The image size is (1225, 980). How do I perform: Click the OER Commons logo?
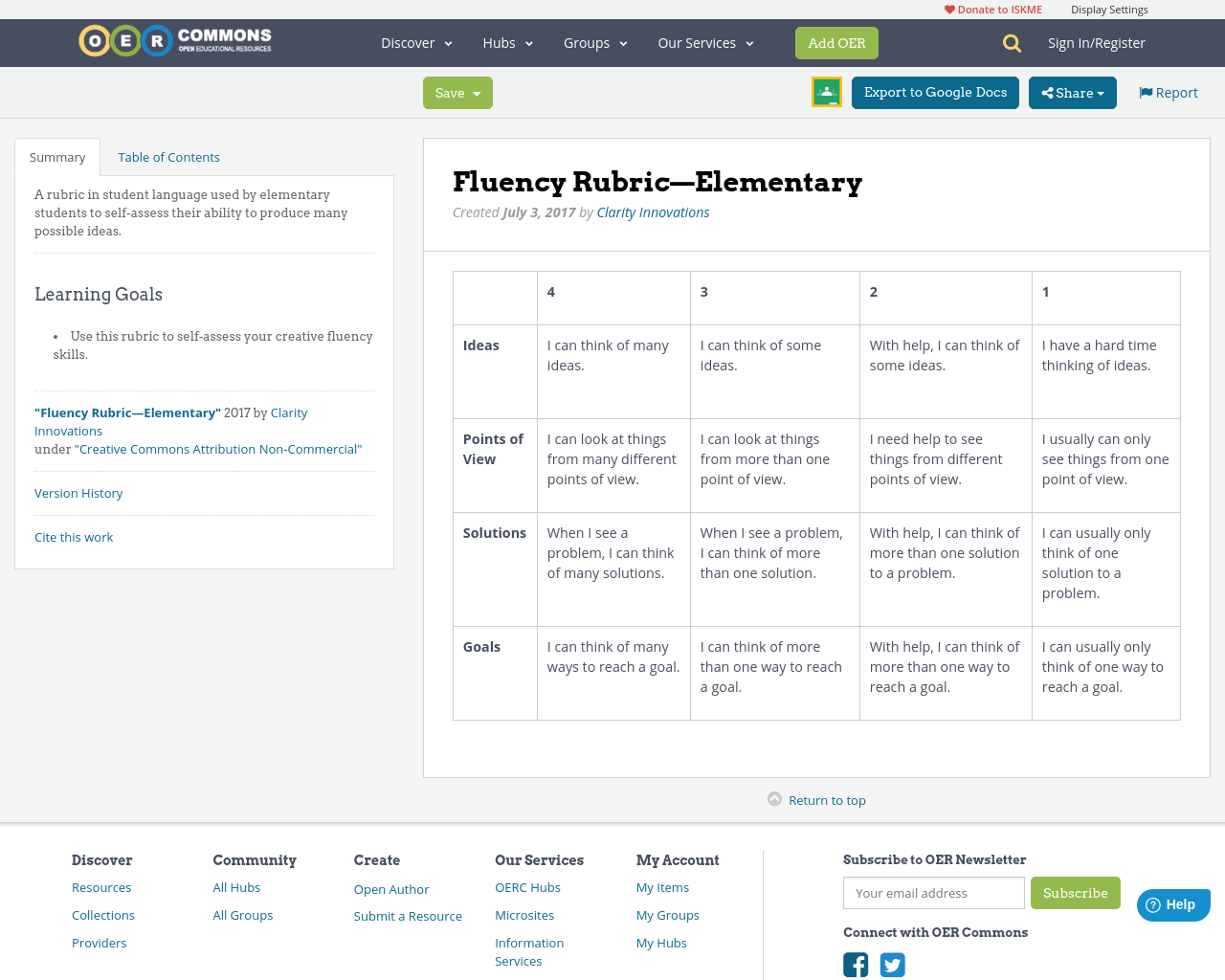click(174, 41)
